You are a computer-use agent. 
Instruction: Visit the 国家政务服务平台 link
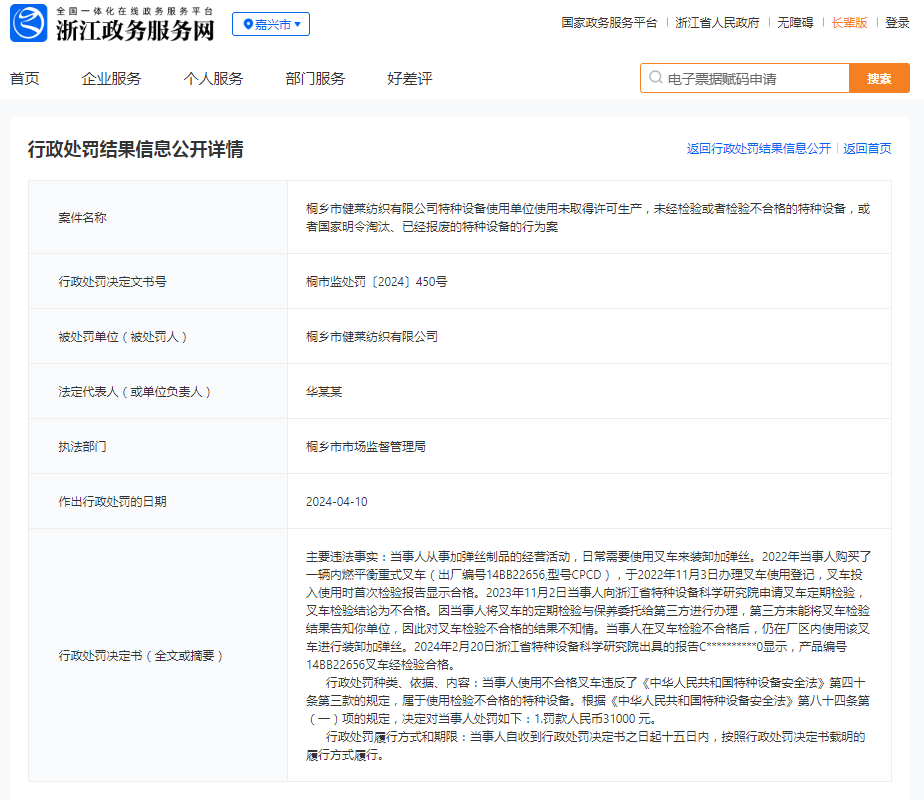pyautogui.click(x=609, y=23)
